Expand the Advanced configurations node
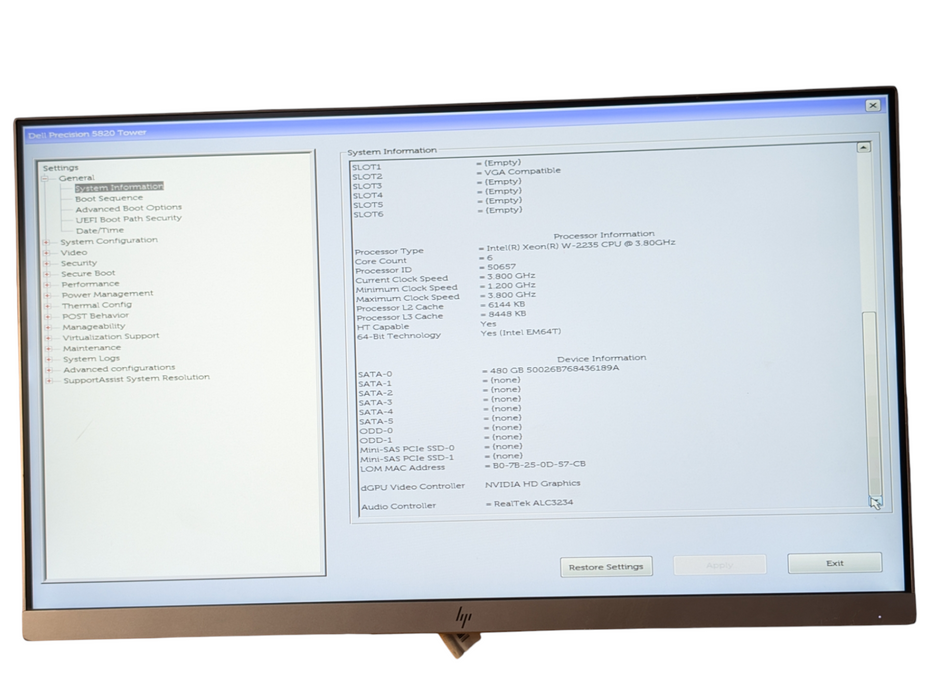The image size is (930, 700). [50, 370]
